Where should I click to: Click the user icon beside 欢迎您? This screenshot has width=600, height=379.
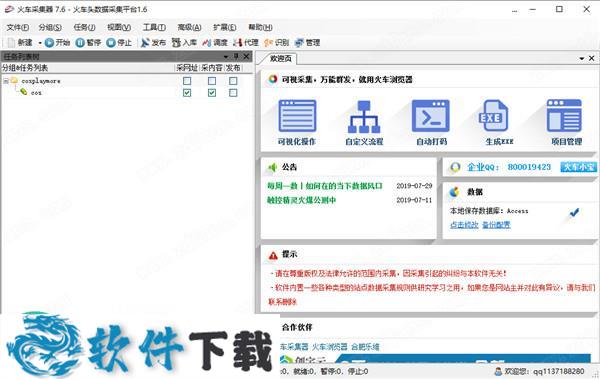tap(498, 371)
